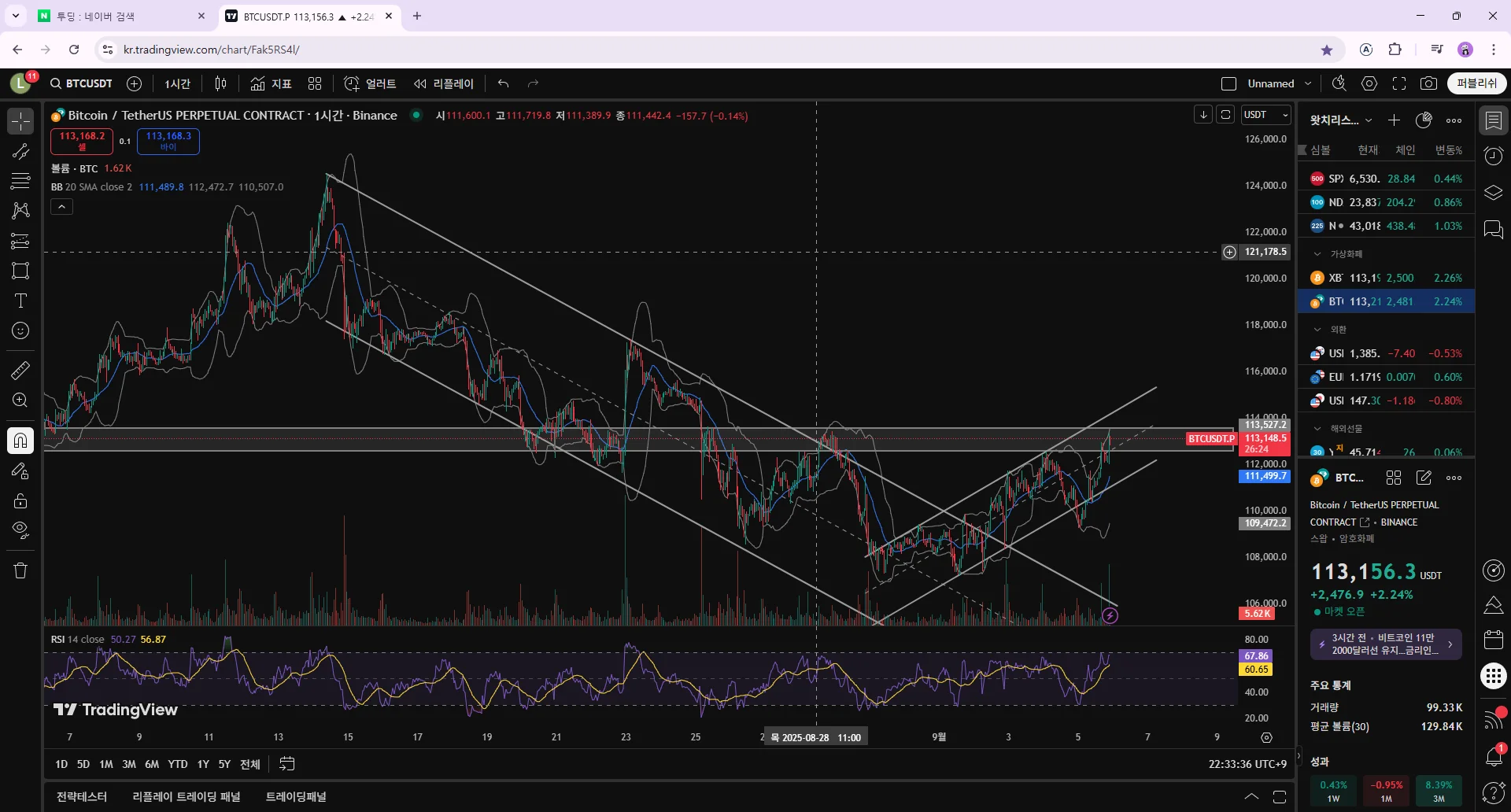Create a new 얼러트 alert
1511x812 pixels.
[370, 83]
